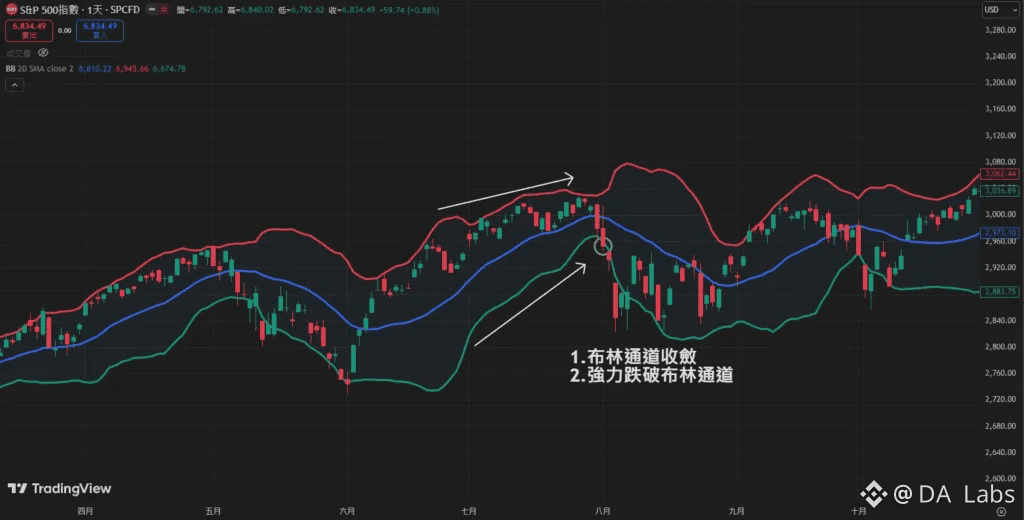Open the USD currency dropdown
This screenshot has height=520, width=1024.
[1000, 10]
